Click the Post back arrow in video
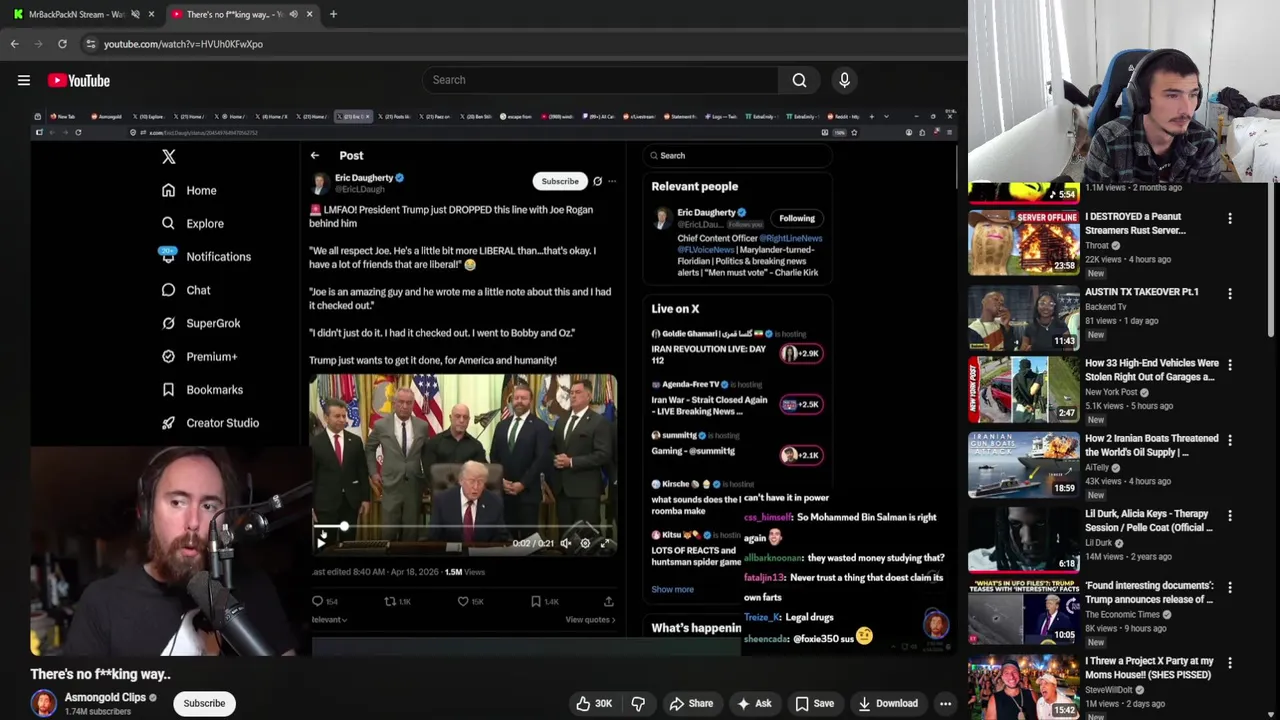Viewport: 1280px width, 720px height. (315, 156)
